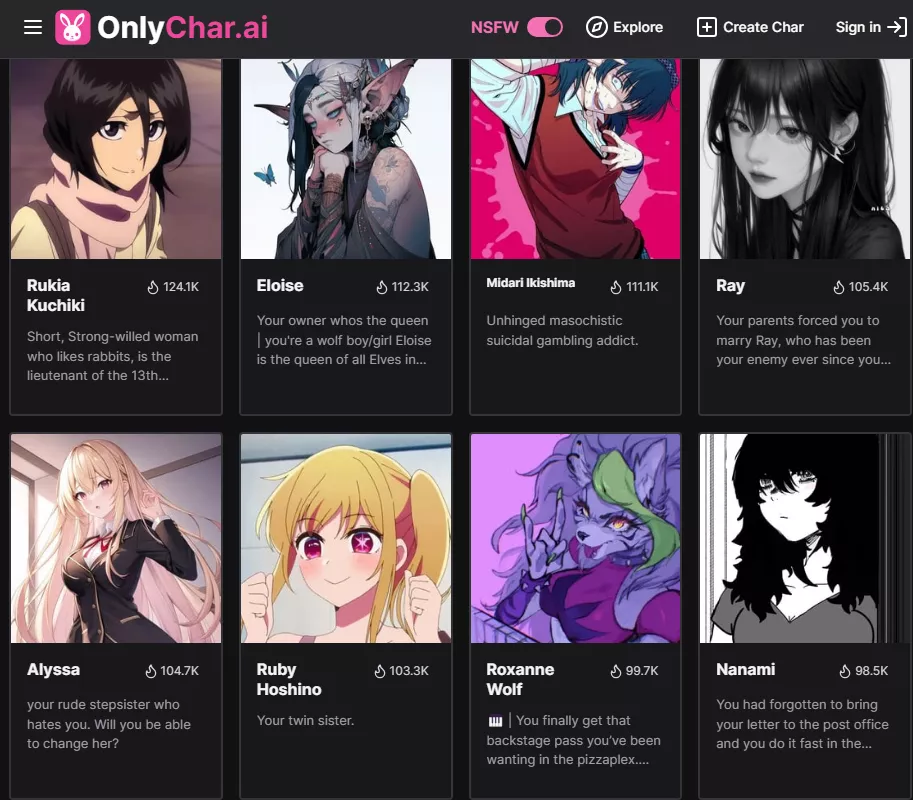Open the Midari Ikishima character name
The width and height of the screenshot is (913, 800).
tap(530, 283)
